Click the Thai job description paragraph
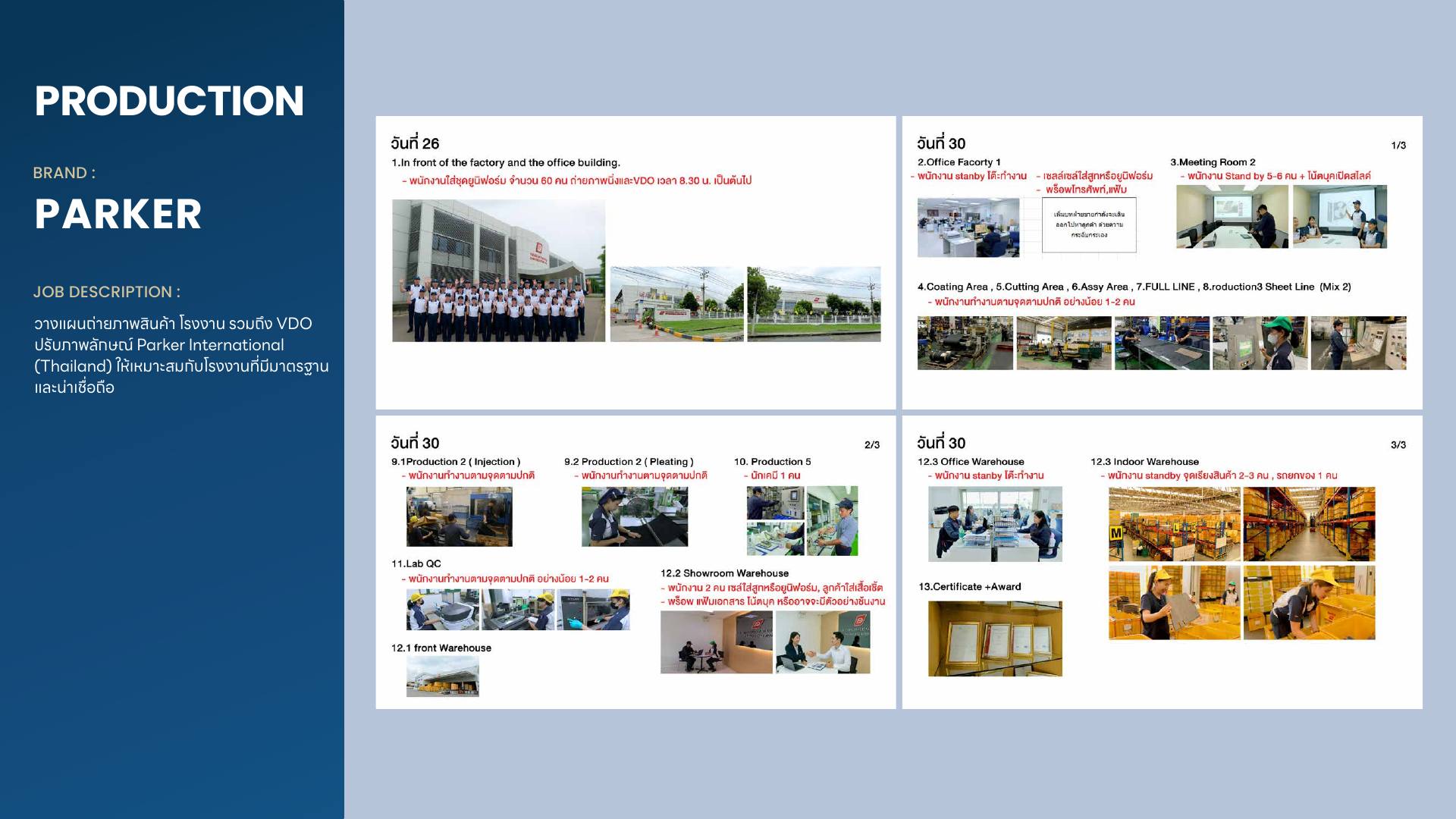 [181, 355]
